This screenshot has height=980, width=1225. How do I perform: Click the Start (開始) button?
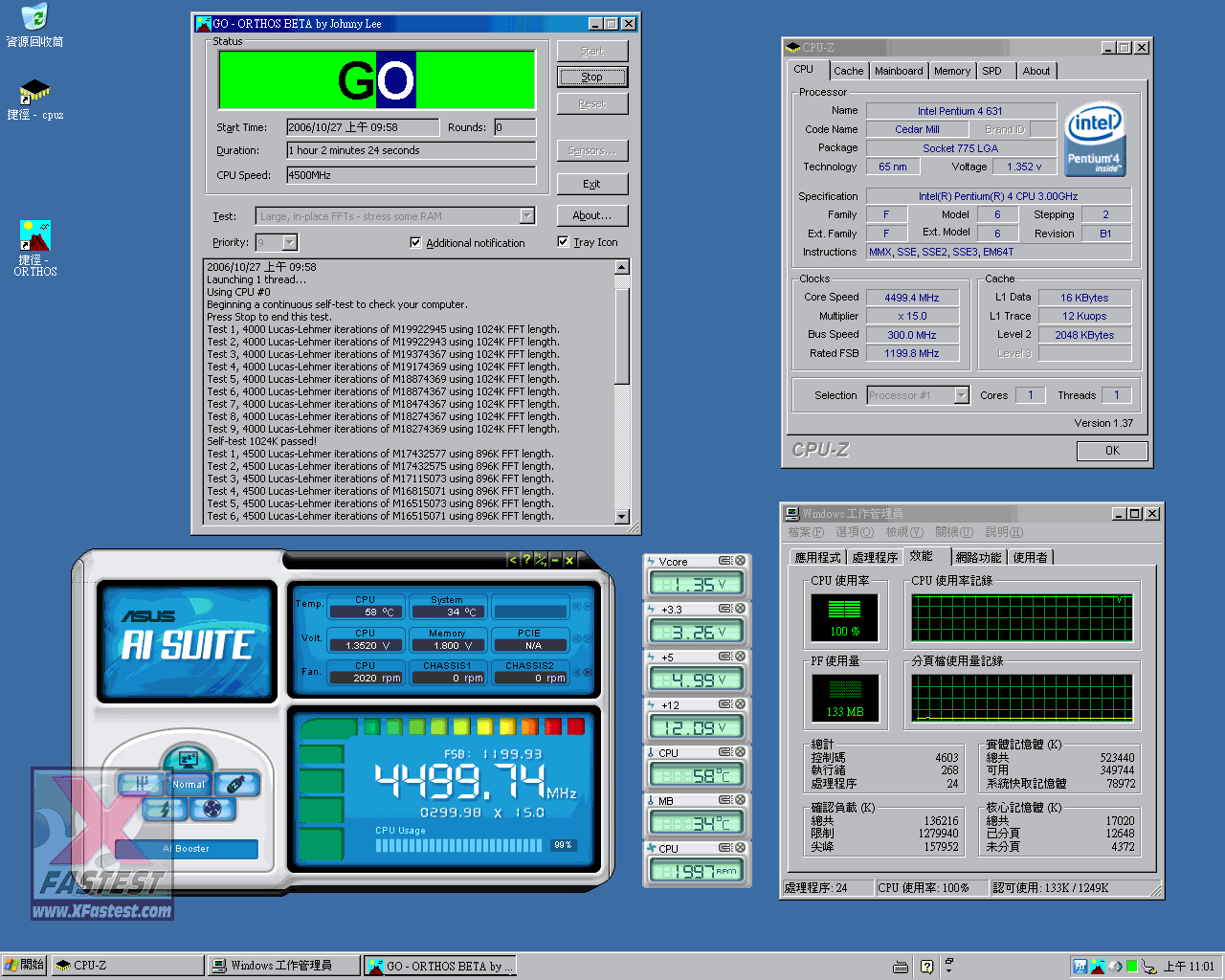pyautogui.click(x=24, y=966)
